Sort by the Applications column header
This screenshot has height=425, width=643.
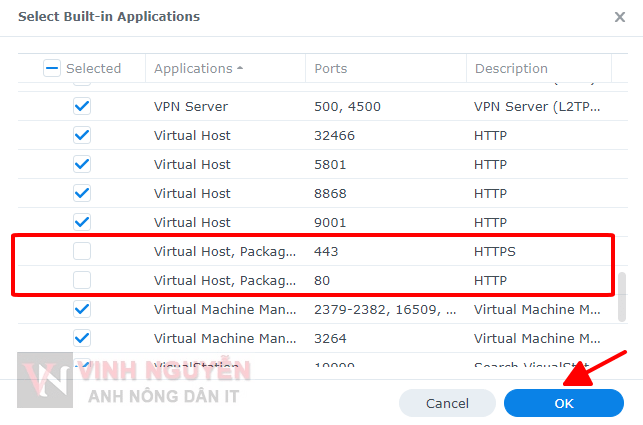193,69
